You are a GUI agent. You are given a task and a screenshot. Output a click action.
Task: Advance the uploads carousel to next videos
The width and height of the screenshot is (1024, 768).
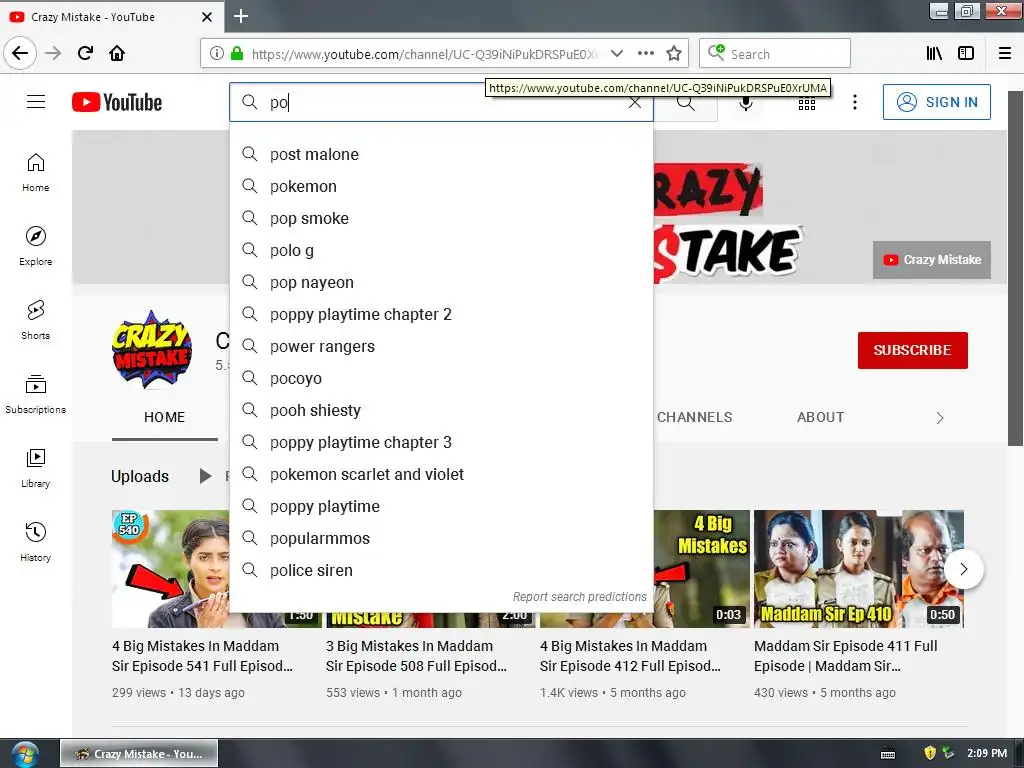click(x=963, y=569)
